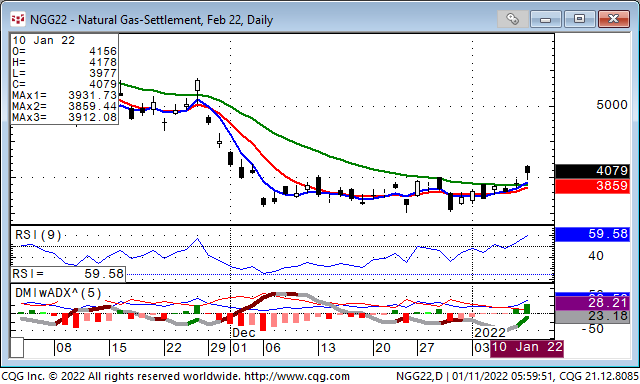Click the purple 28.21 scale label
The image size is (640, 384).
pos(592,303)
